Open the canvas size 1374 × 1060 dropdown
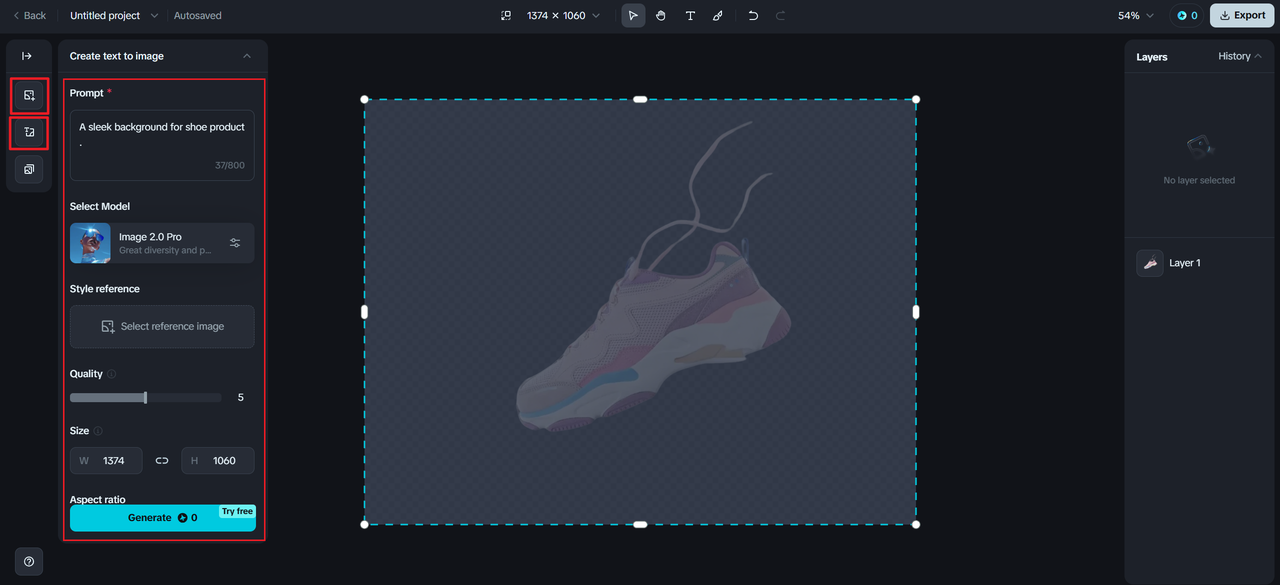The width and height of the screenshot is (1280, 585). pos(563,16)
